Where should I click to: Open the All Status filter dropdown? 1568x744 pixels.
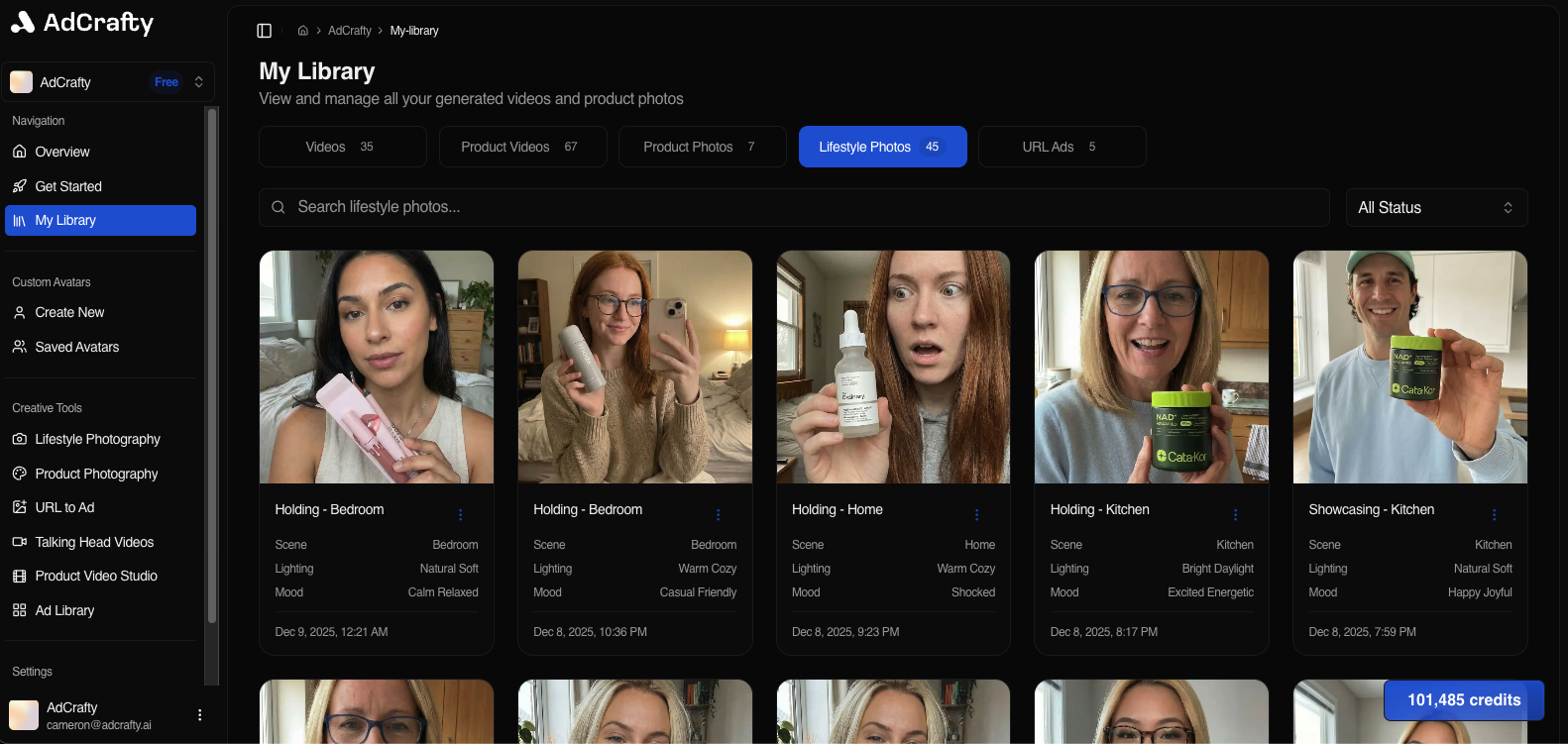tap(1436, 207)
